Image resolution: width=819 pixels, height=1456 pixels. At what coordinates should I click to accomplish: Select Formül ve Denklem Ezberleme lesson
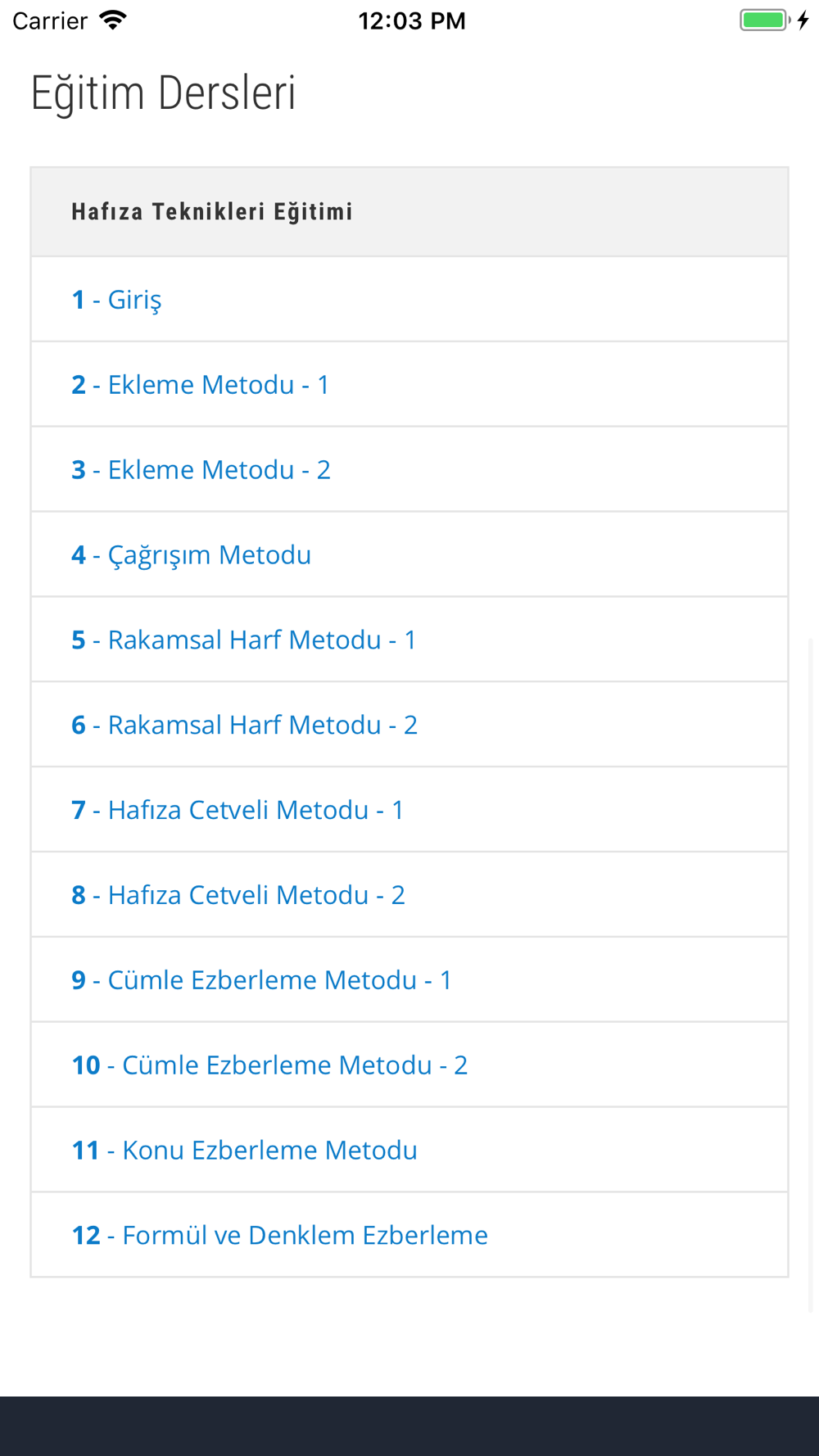tap(409, 1235)
